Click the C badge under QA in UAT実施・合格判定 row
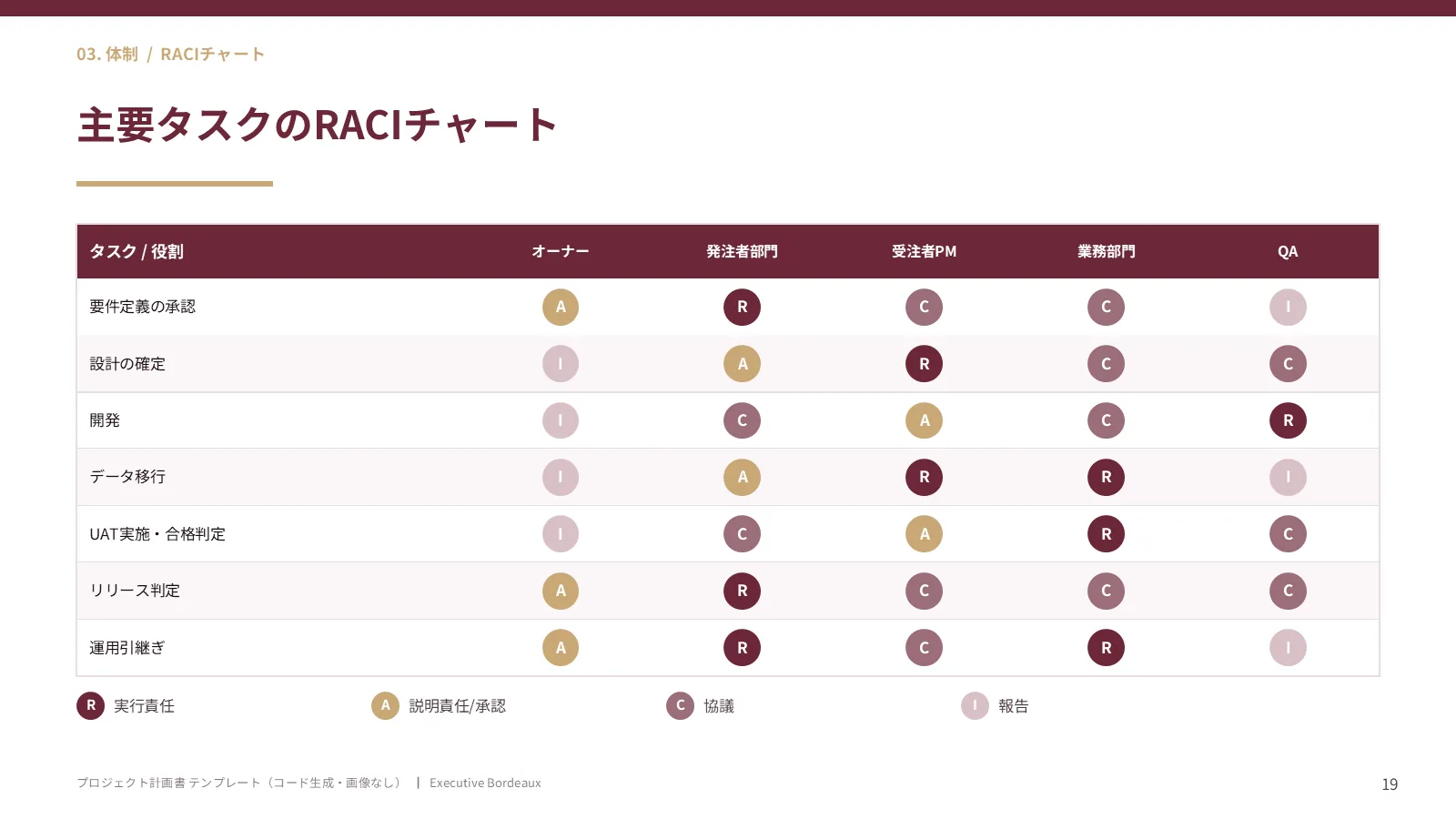 point(1289,534)
